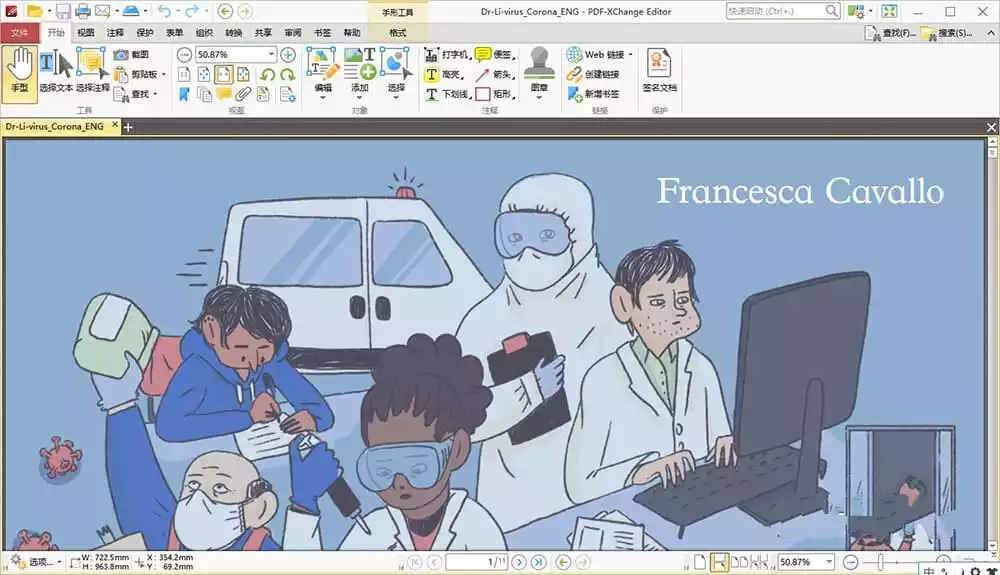Toggle the attachments paperclip pane icon
The image size is (1000, 575).
coord(243,94)
